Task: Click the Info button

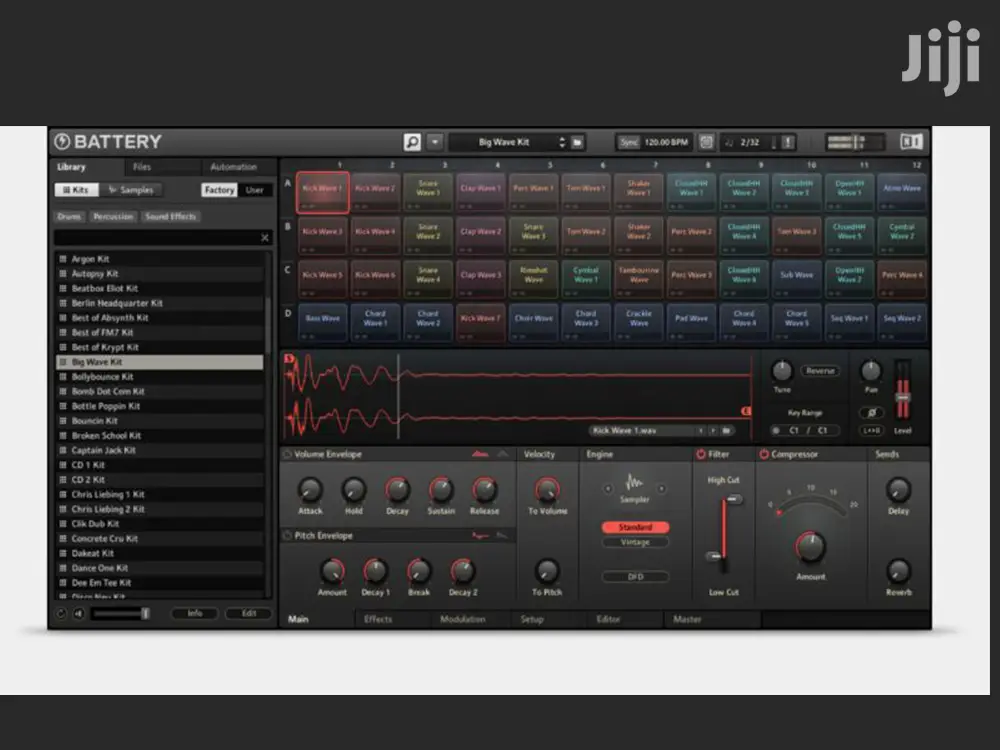Action: coord(195,614)
